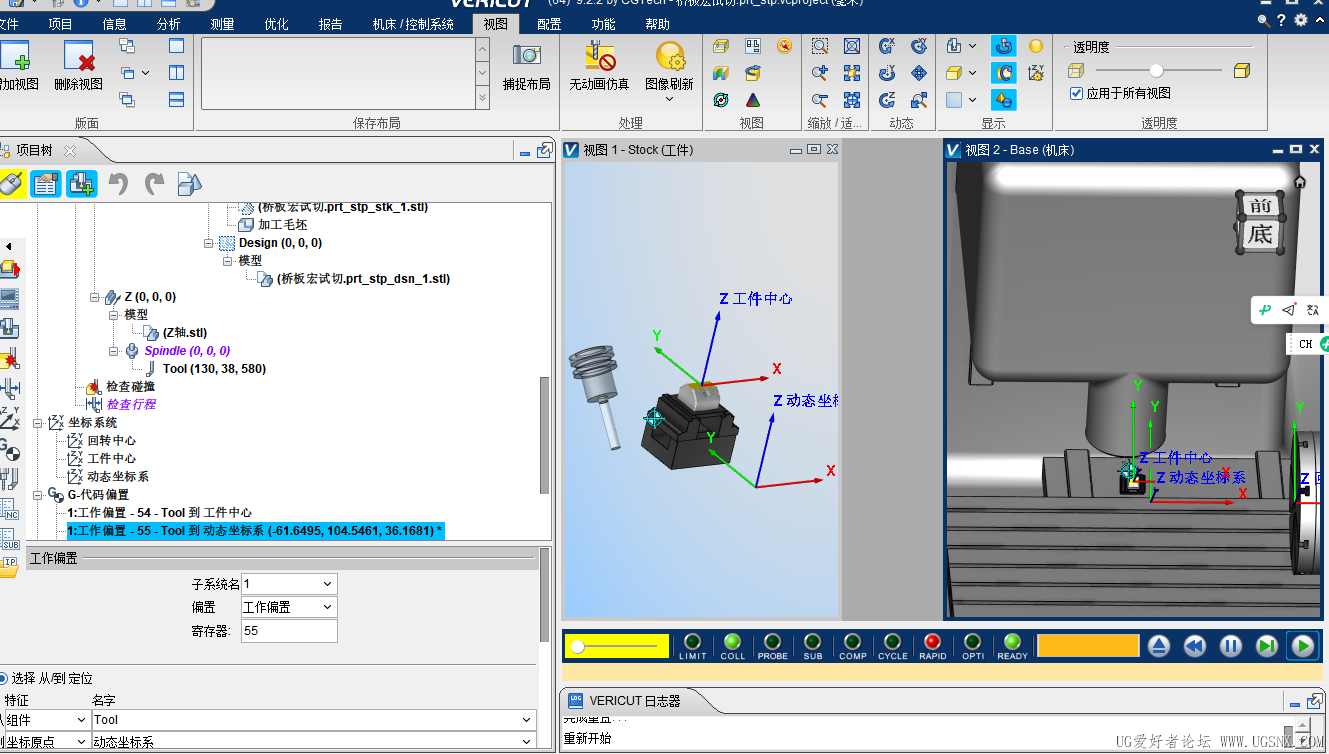Toggle the 应用于所有视图 checkbox

pyautogui.click(x=1076, y=93)
